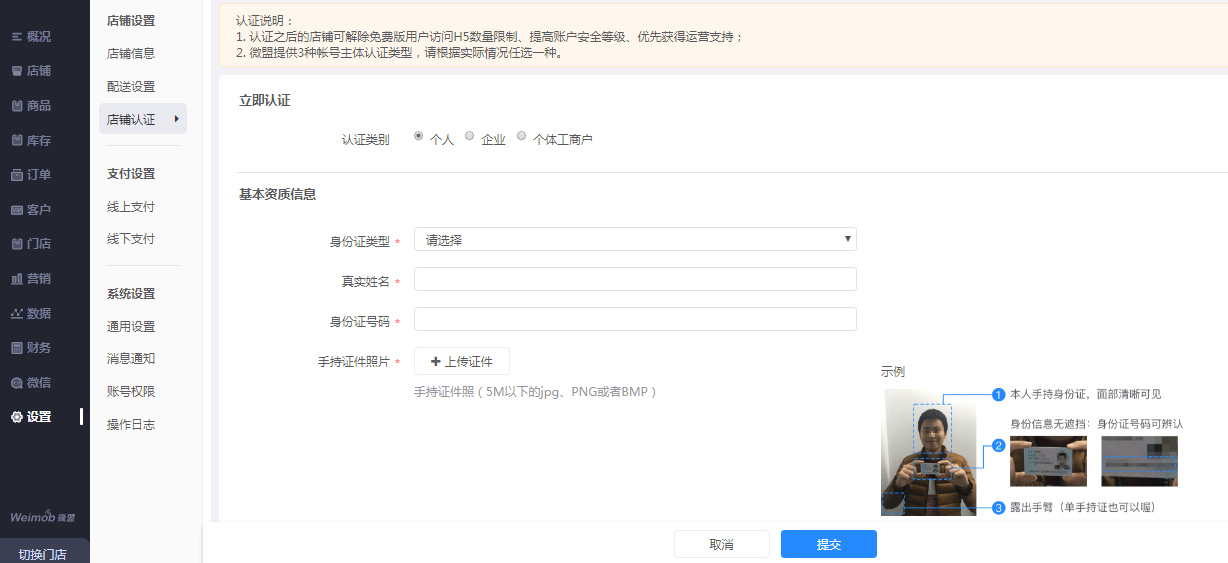Go to 店铺信息 menu item
The image size is (1228, 563).
[131, 54]
